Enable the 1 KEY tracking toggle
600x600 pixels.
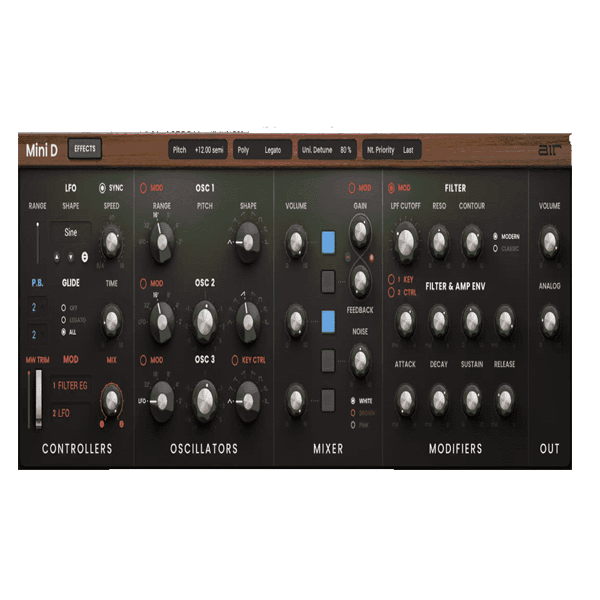391,279
